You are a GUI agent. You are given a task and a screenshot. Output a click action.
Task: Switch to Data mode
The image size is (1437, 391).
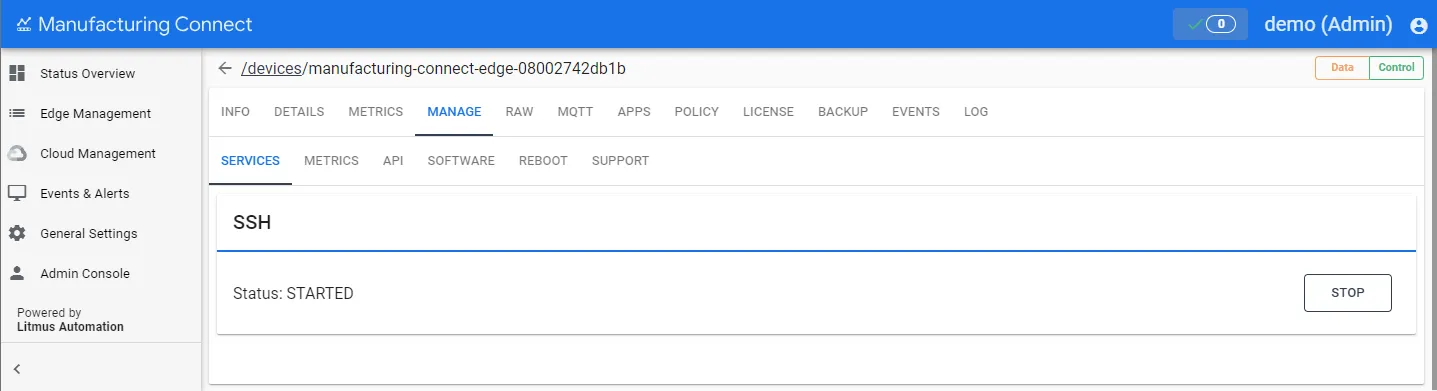(x=1342, y=68)
